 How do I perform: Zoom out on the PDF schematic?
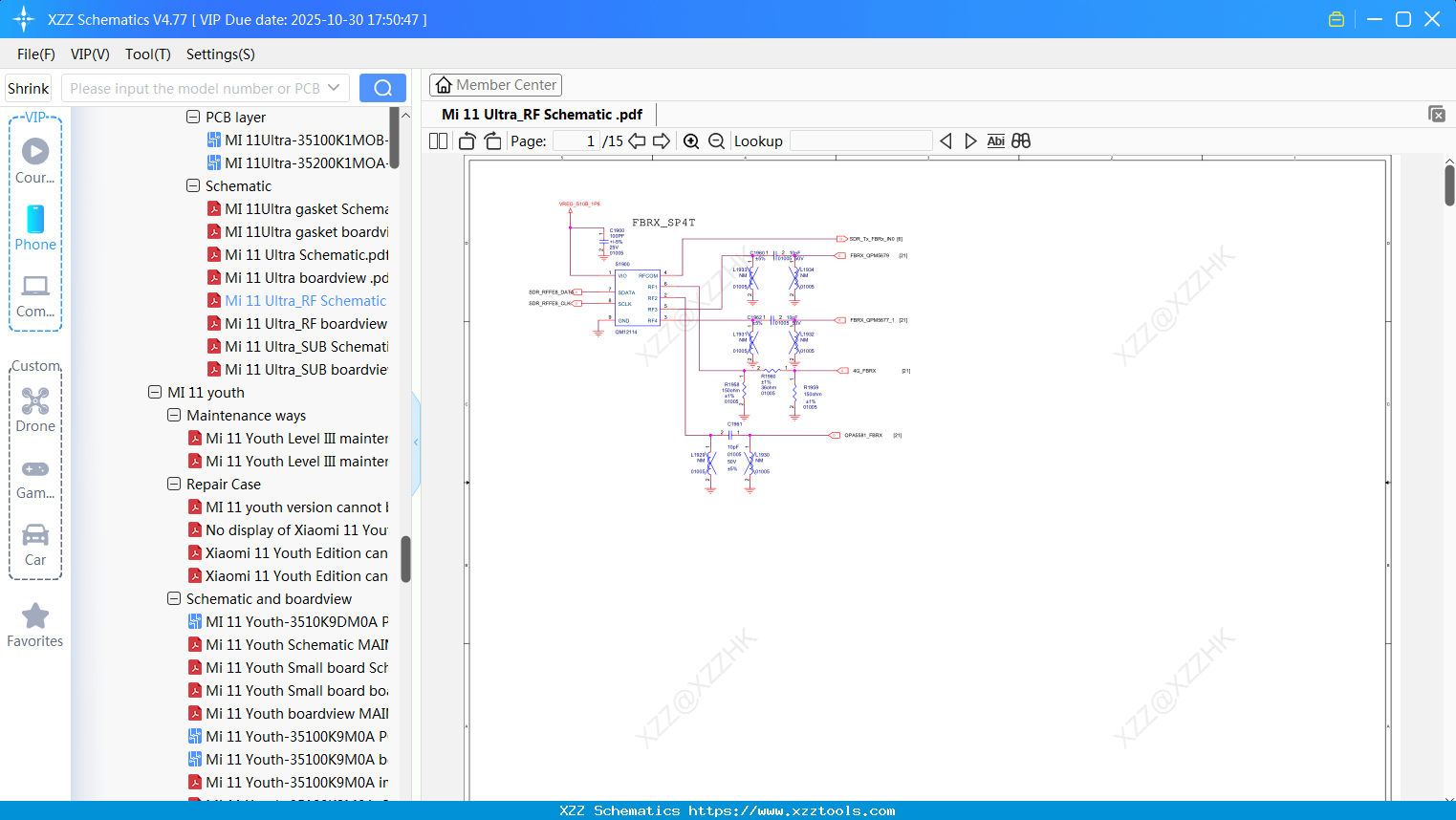(x=715, y=140)
